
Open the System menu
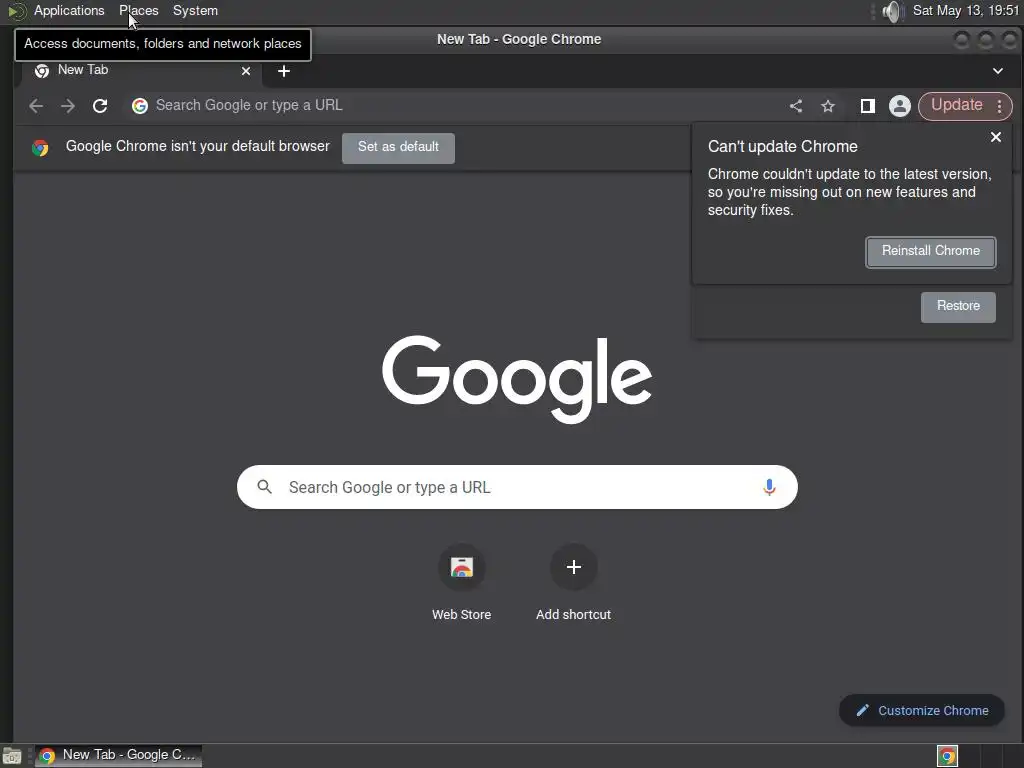(x=195, y=10)
